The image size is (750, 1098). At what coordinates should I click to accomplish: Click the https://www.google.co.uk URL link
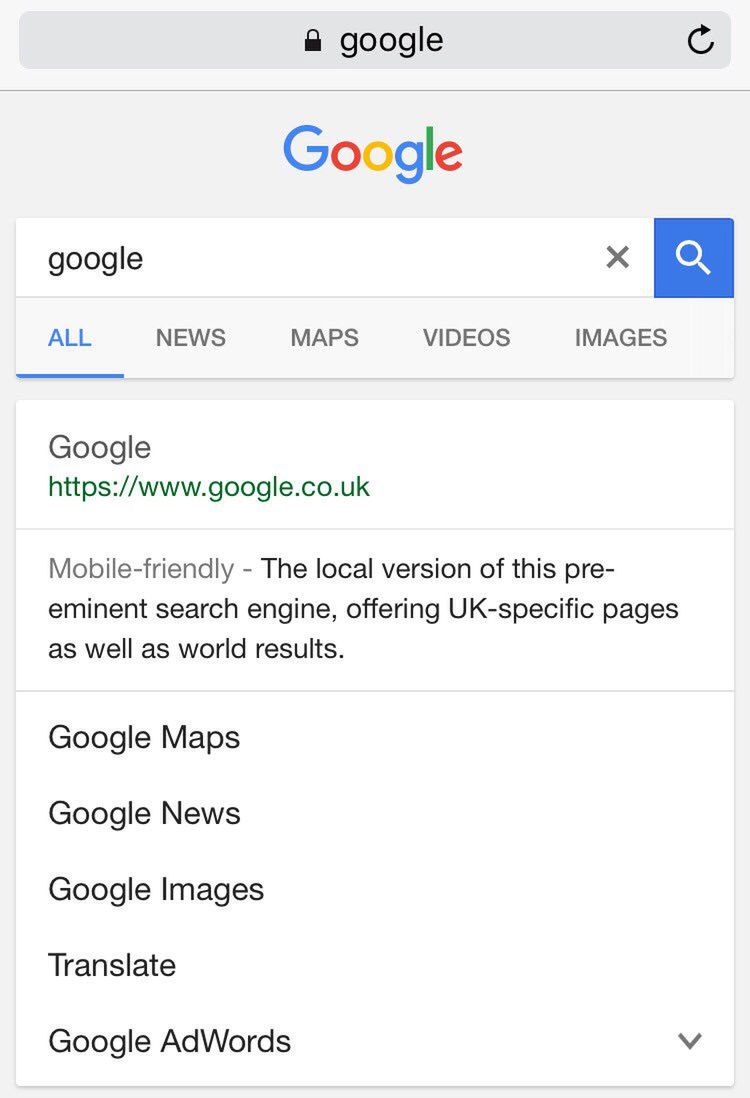pyautogui.click(x=209, y=487)
